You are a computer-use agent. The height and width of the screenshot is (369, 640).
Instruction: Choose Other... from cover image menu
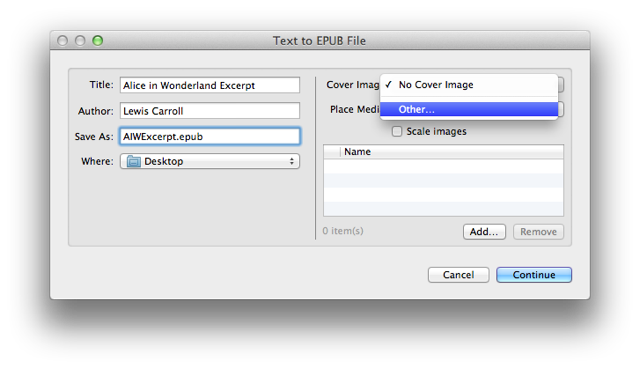point(469,109)
